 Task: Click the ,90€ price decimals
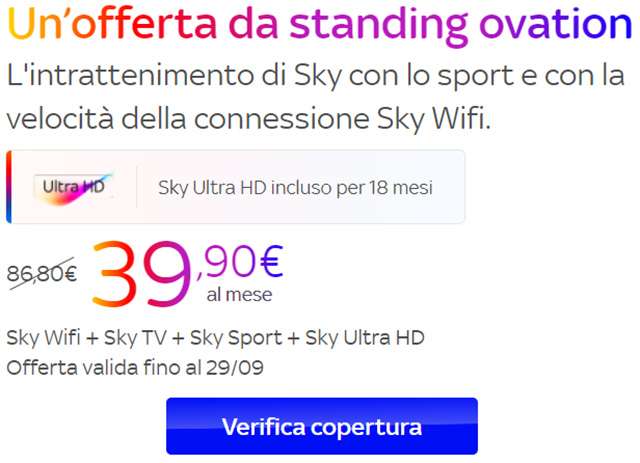coord(240,262)
